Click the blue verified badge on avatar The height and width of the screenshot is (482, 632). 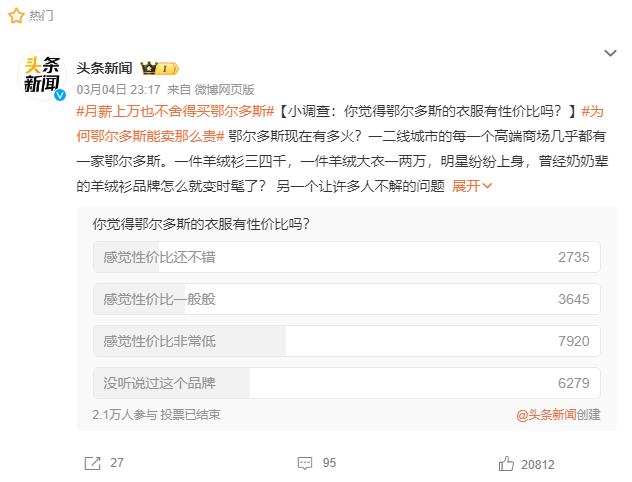click(60, 93)
